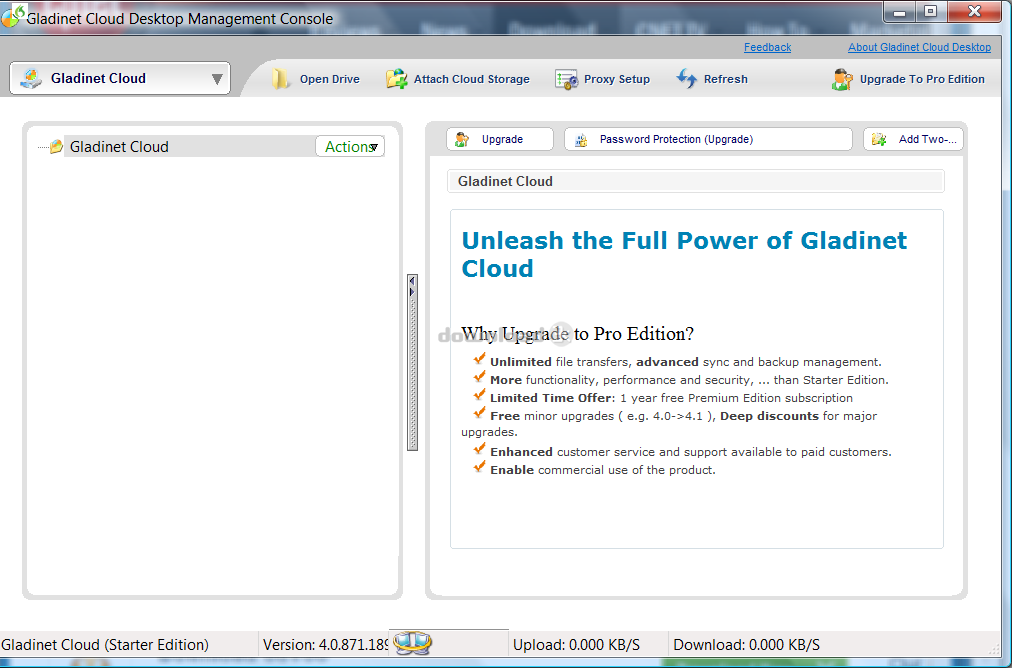Image resolution: width=1012 pixels, height=668 pixels.
Task: Click the Unleash the Full Power headline
Action: pos(683,254)
